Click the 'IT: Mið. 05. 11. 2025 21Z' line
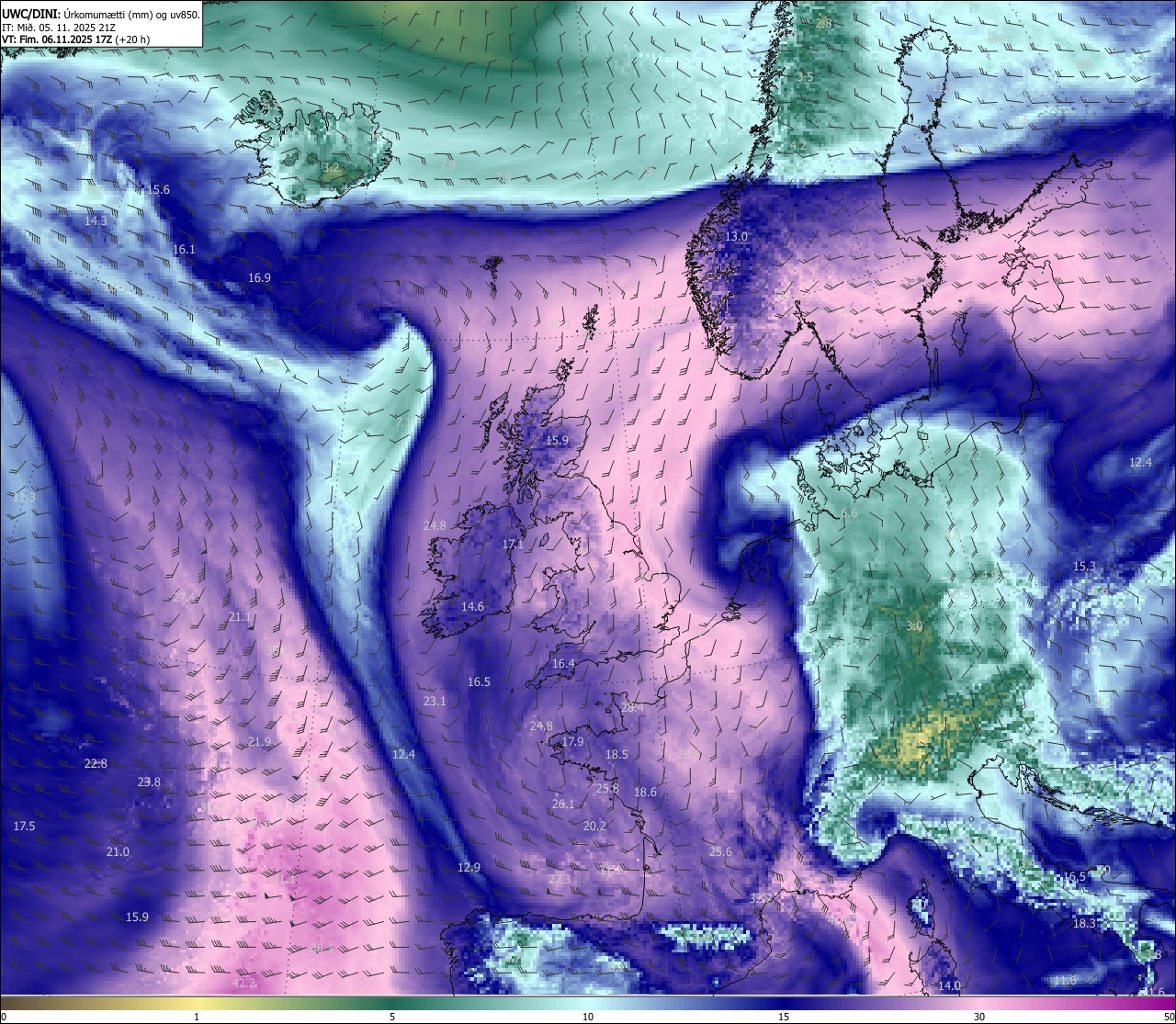This screenshot has width=1176, height=1024. 59,28
